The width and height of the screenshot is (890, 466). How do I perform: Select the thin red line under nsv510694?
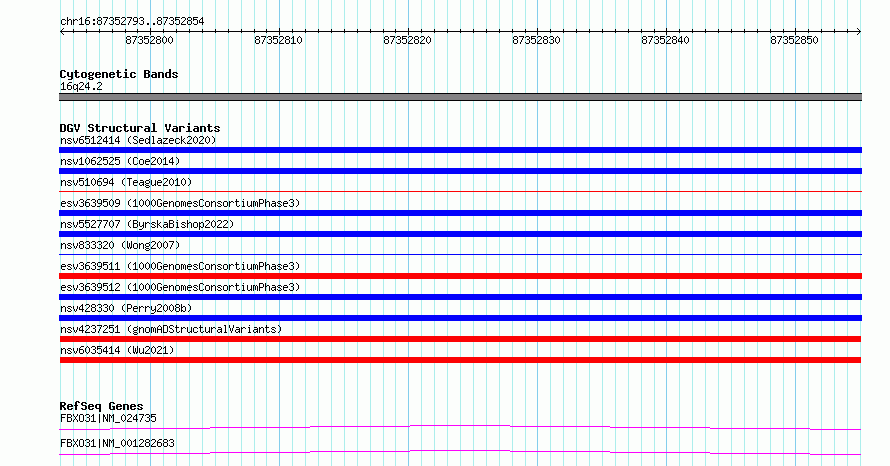pos(460,192)
